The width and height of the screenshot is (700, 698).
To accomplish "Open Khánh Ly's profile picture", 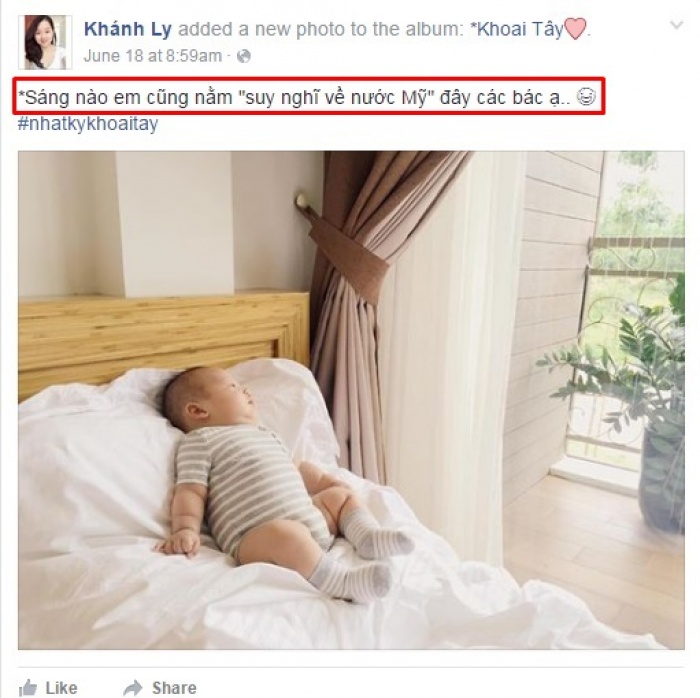I will pos(45,42).
